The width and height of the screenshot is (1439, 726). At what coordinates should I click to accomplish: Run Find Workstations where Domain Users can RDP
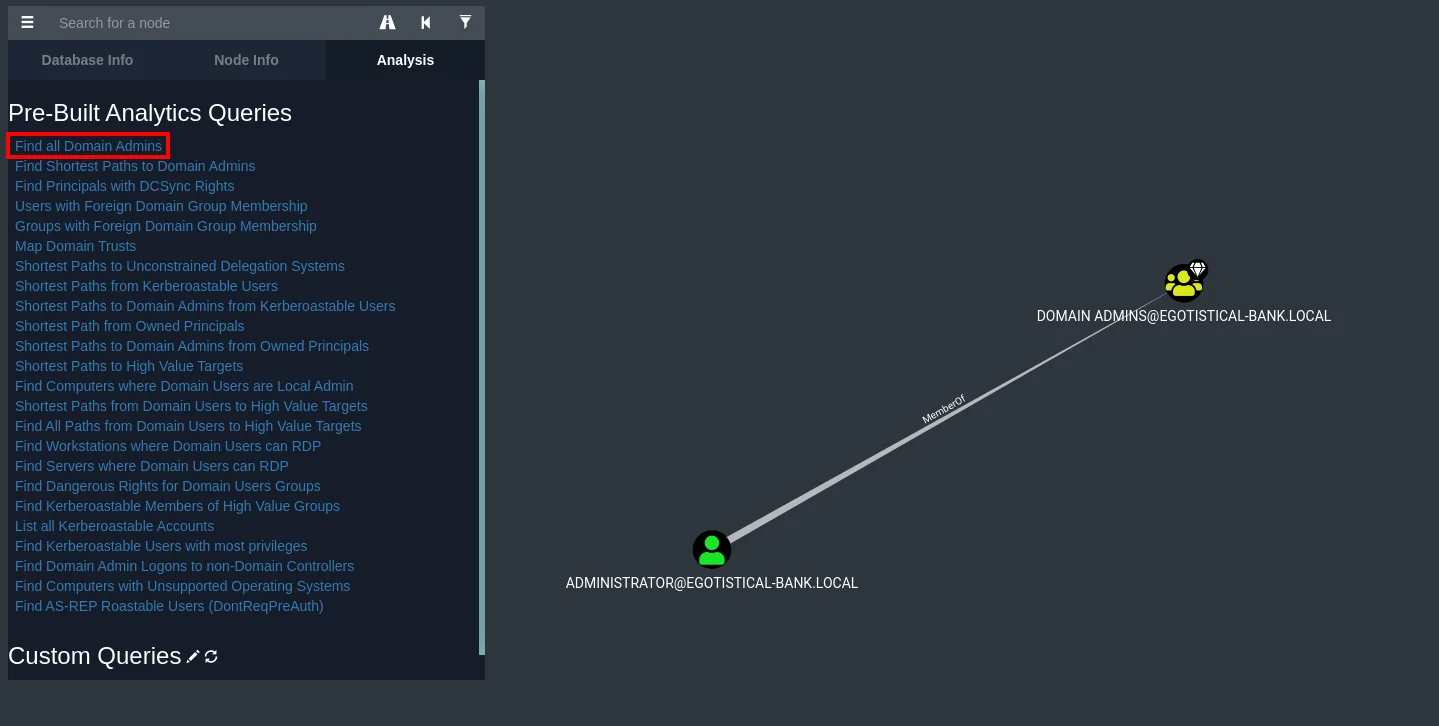coord(168,446)
